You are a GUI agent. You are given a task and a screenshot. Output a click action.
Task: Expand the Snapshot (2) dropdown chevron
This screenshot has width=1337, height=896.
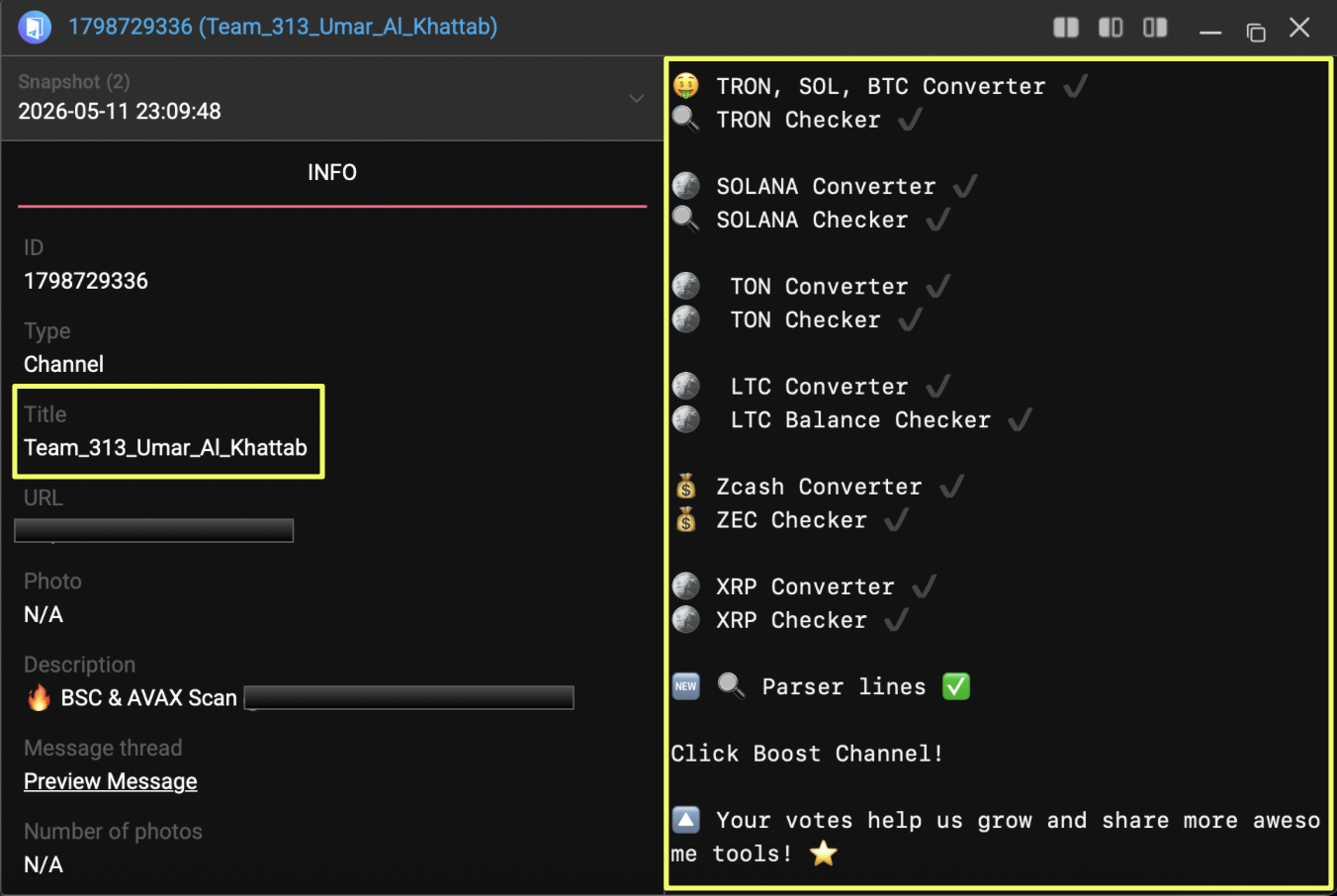pos(636,98)
